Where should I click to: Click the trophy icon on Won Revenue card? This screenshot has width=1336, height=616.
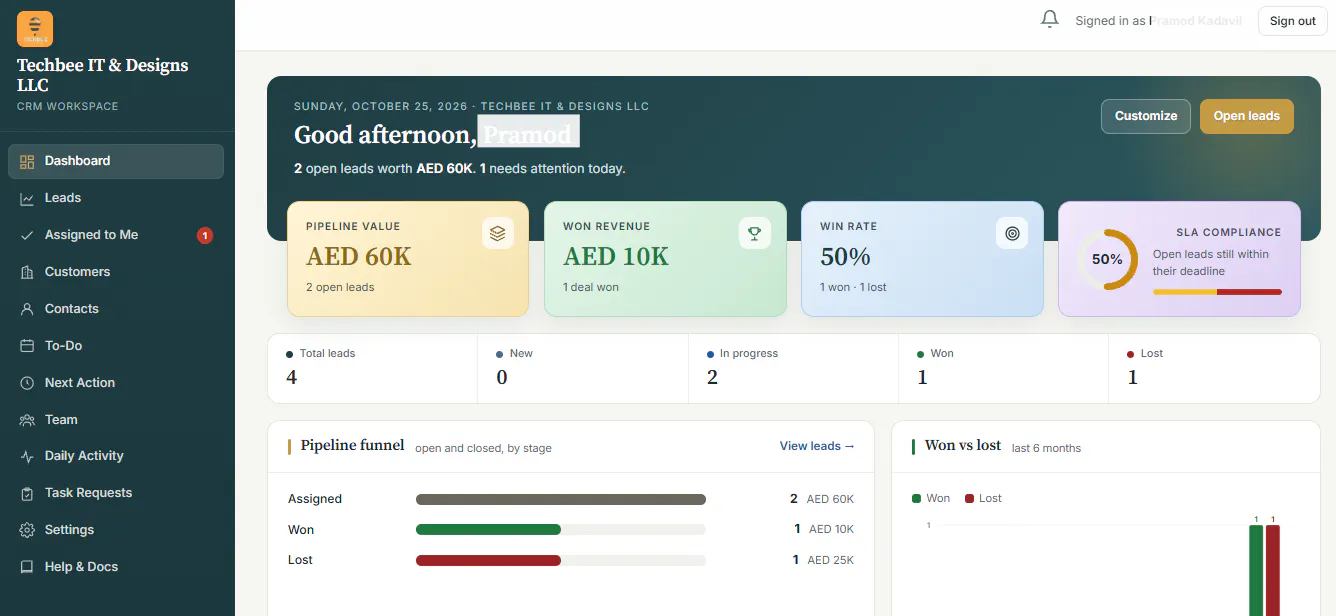coord(755,233)
